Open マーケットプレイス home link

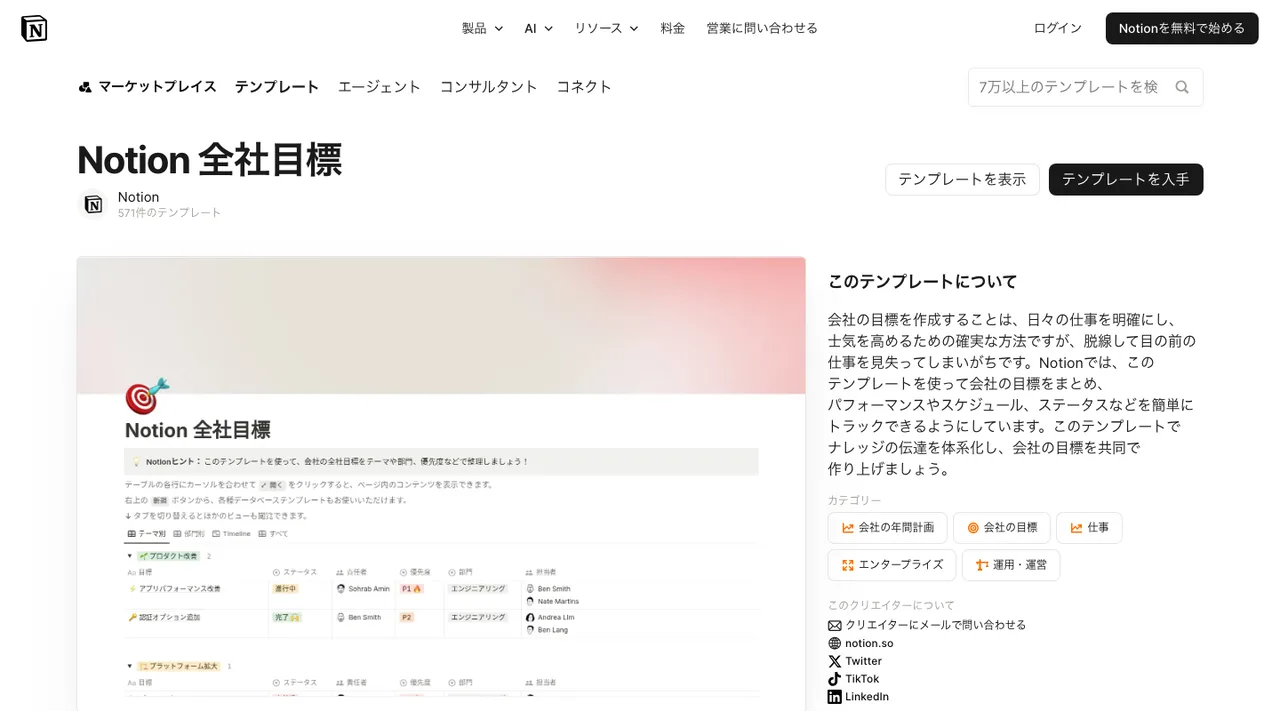click(147, 87)
